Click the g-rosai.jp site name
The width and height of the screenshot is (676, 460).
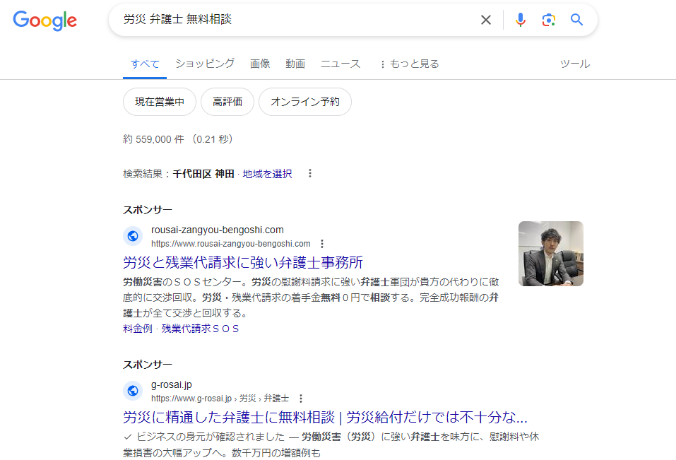point(172,385)
